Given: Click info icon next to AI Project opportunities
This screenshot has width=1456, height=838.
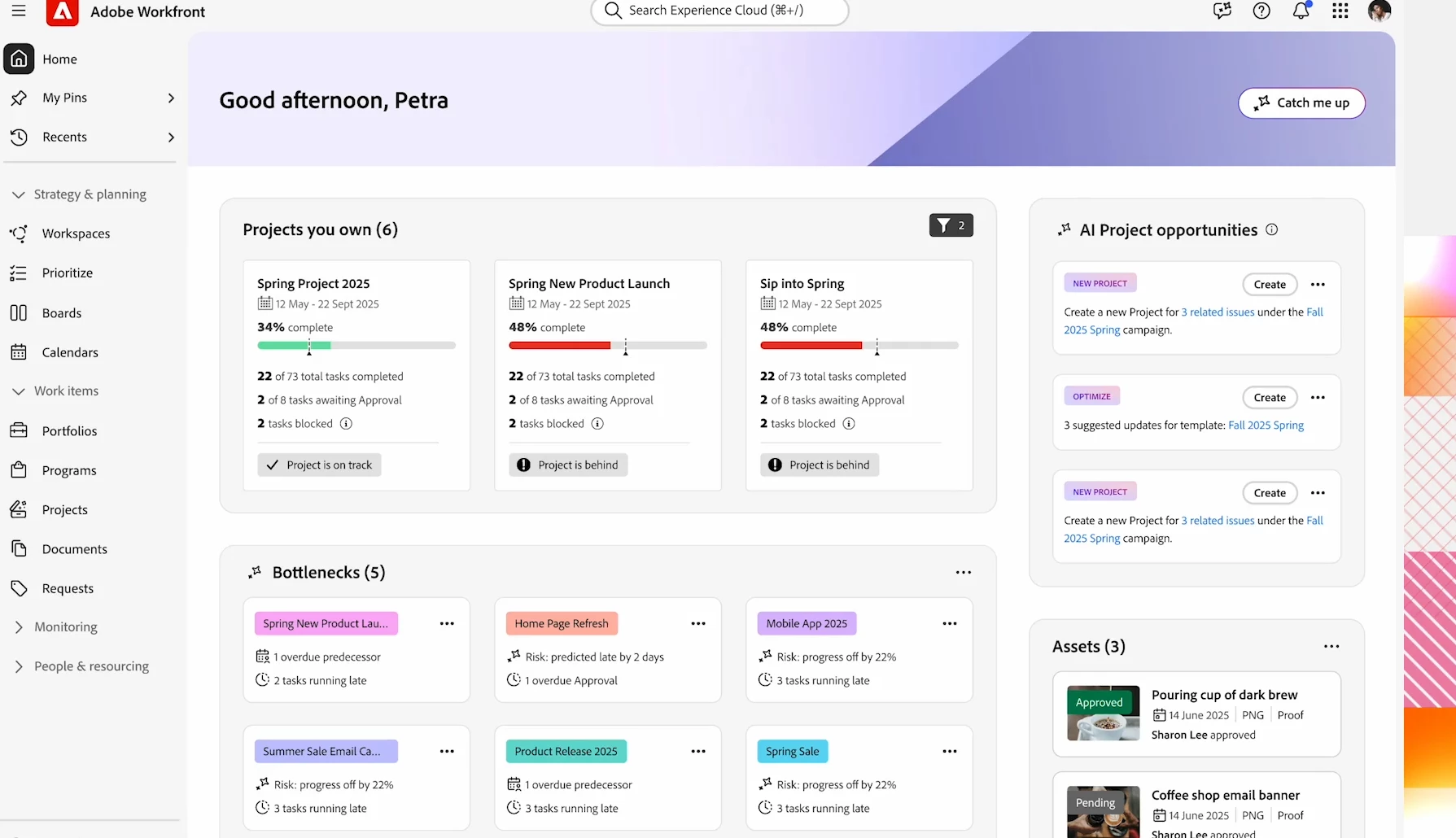Looking at the screenshot, I should pyautogui.click(x=1272, y=229).
